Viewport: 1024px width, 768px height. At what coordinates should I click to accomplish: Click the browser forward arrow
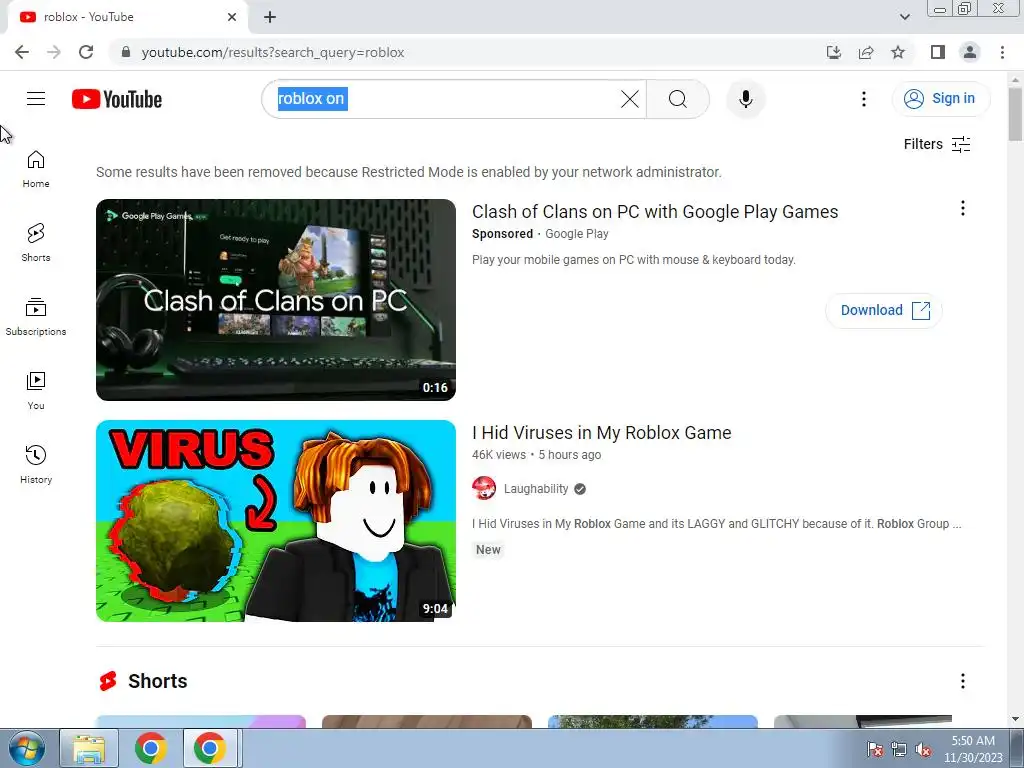54,52
